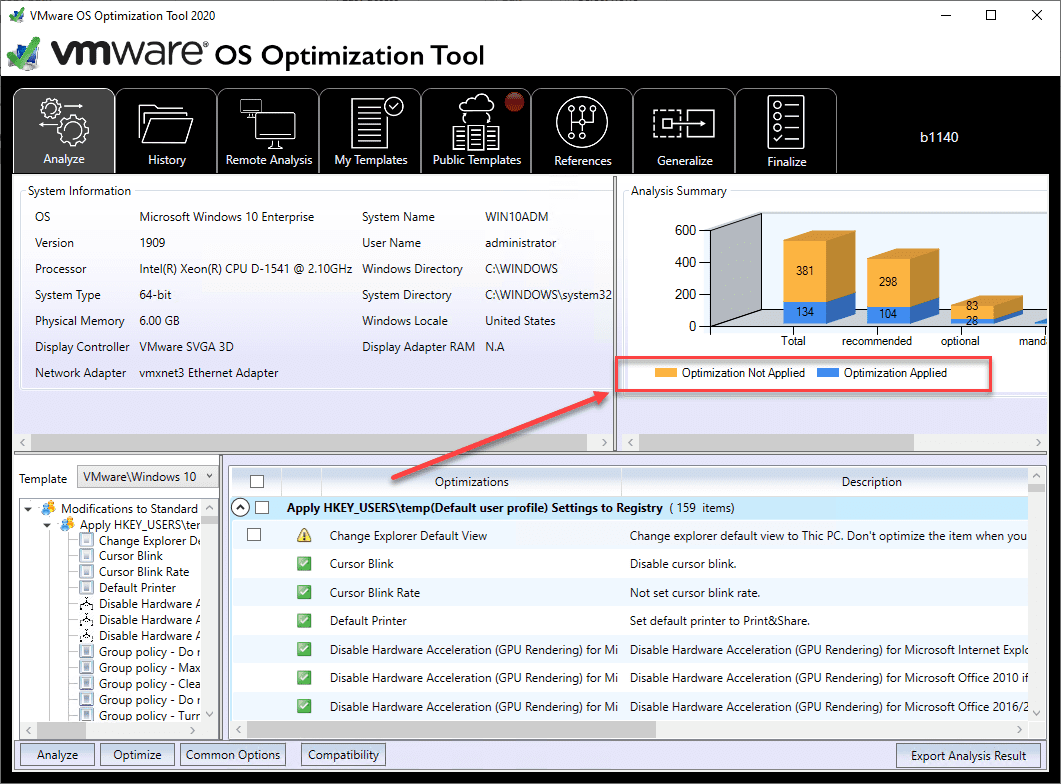Open the History panel
This screenshot has height=784, width=1061.
(165, 130)
